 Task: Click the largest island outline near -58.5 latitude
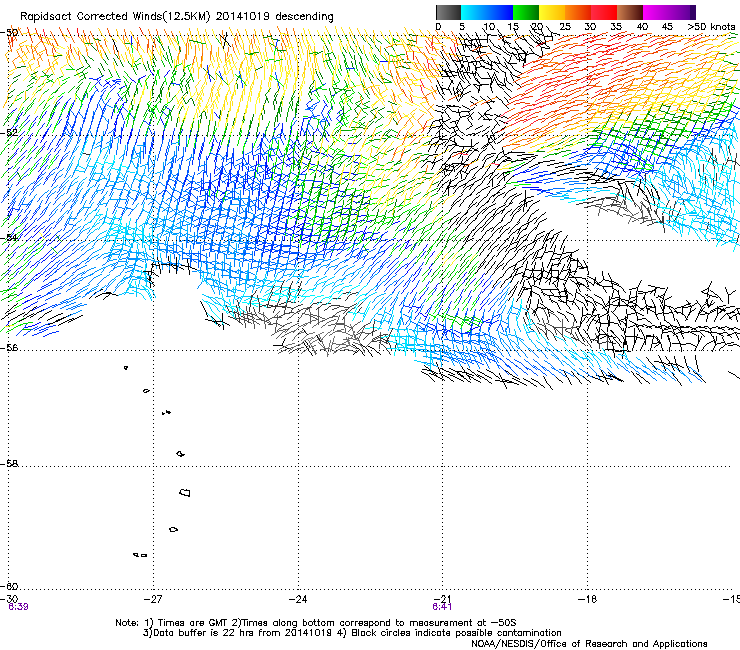pyautogui.click(x=185, y=493)
